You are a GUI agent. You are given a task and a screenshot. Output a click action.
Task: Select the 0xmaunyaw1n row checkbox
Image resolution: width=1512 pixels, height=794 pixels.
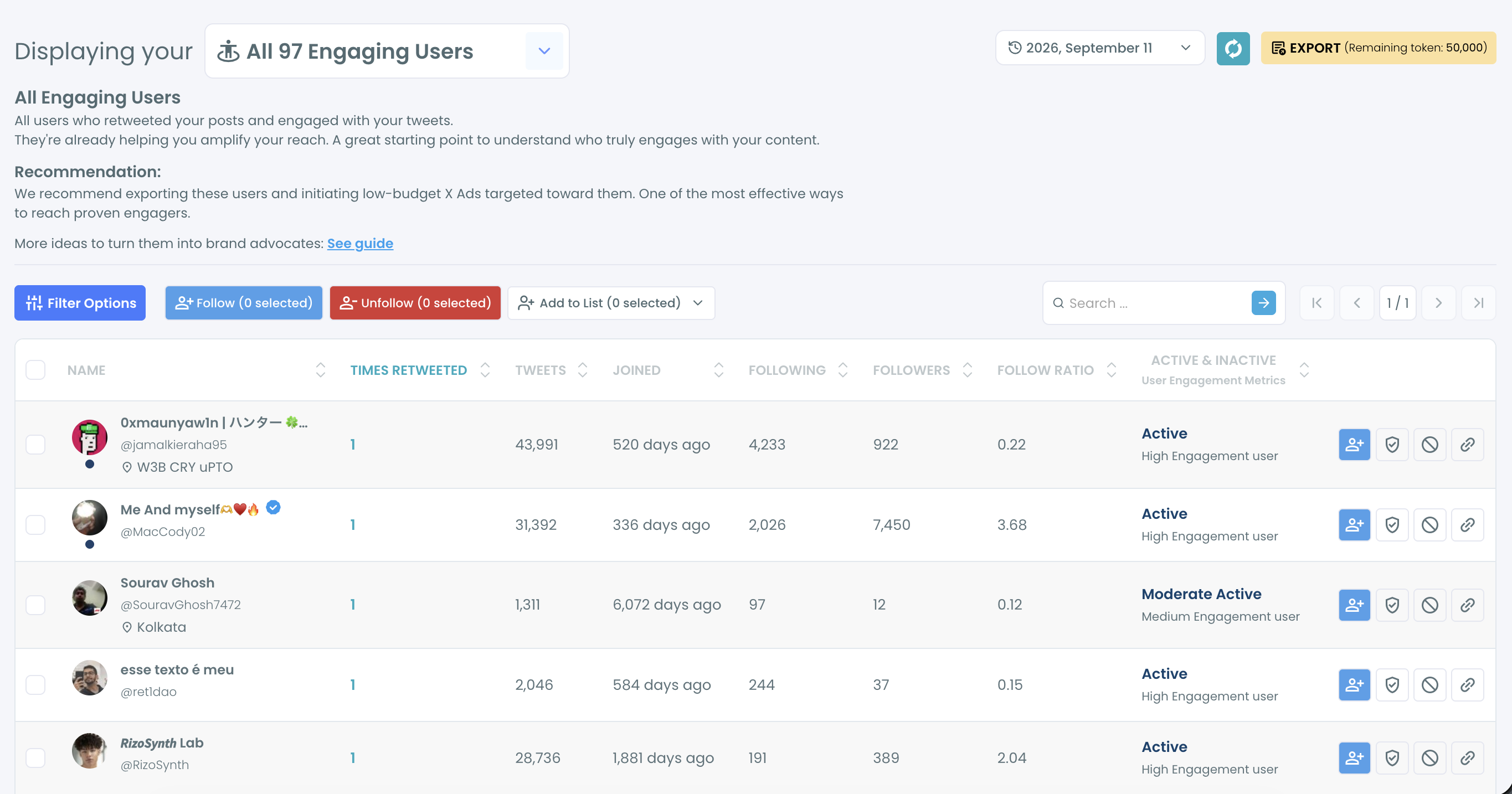point(35,445)
